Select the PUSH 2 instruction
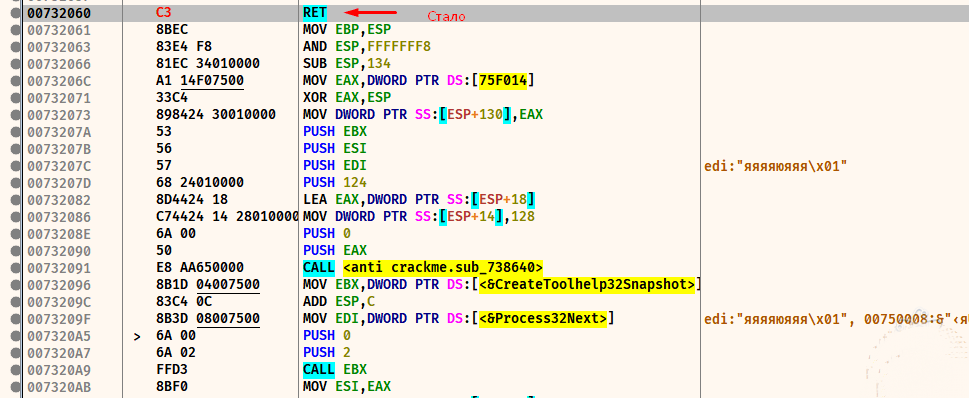This screenshot has height=398, width=969. 327,352
